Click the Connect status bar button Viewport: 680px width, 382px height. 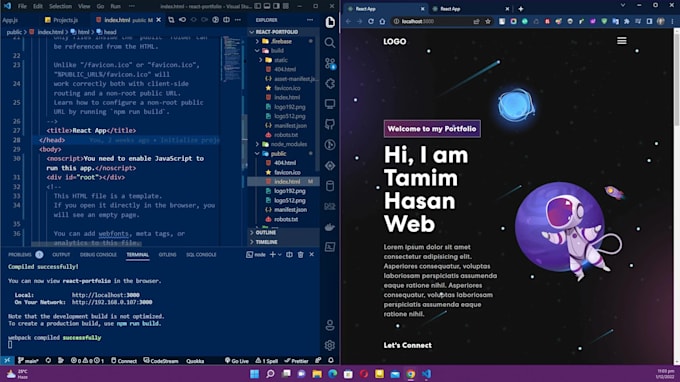(124, 360)
